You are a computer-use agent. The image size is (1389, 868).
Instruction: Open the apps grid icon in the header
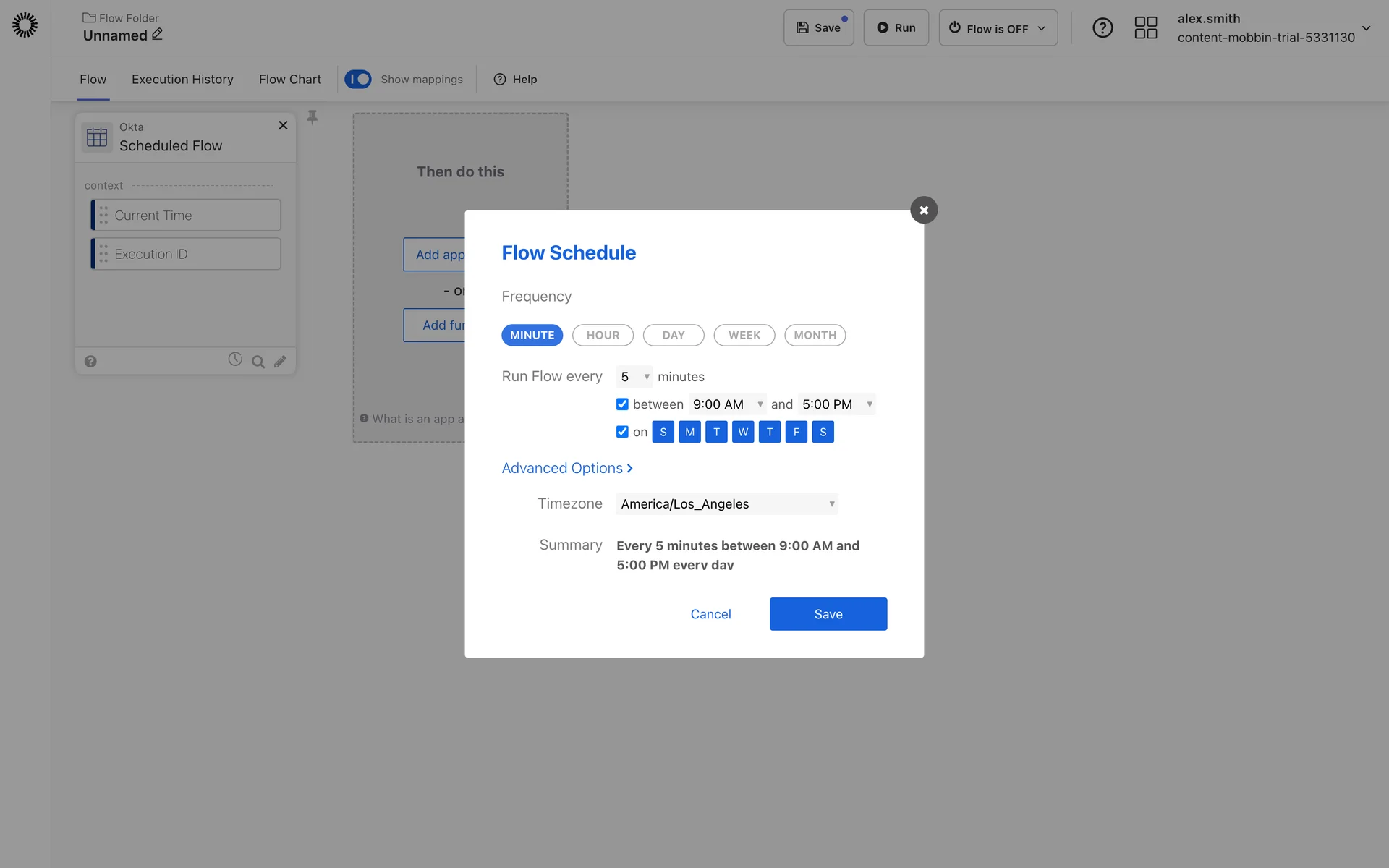[1145, 28]
